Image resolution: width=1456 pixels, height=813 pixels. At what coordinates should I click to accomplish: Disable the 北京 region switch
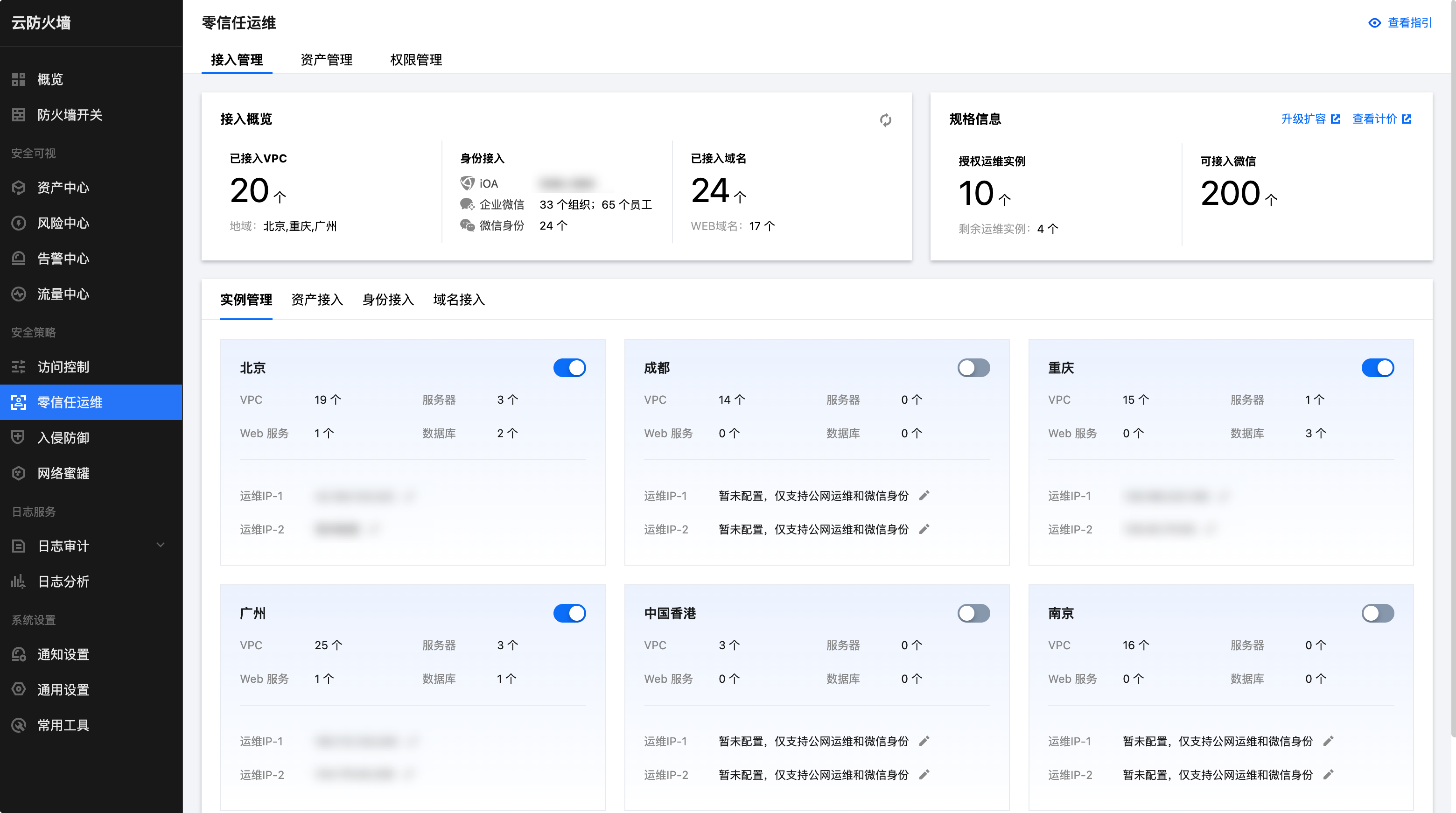[570, 368]
